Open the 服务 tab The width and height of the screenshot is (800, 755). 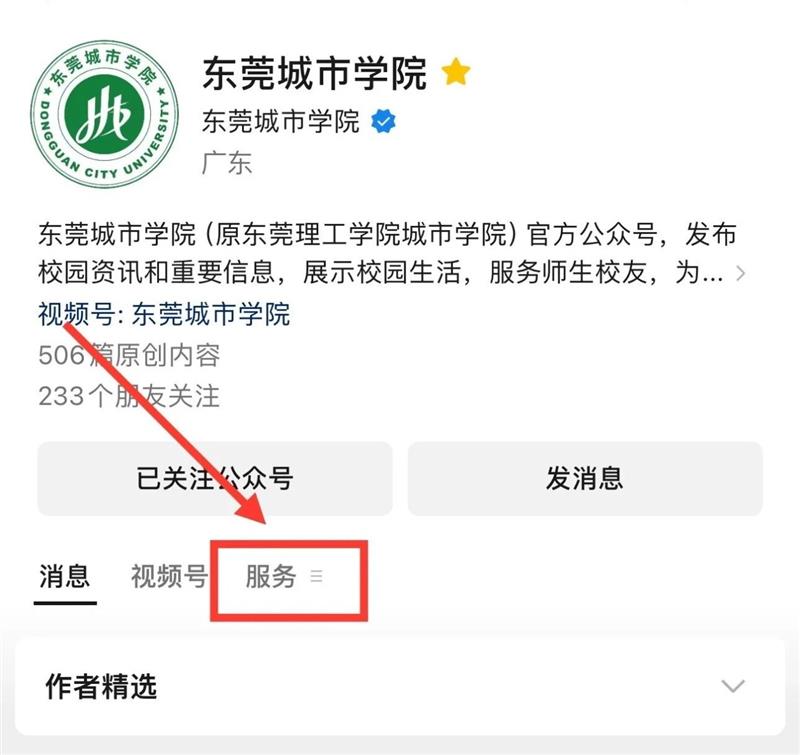pyautogui.click(x=271, y=576)
